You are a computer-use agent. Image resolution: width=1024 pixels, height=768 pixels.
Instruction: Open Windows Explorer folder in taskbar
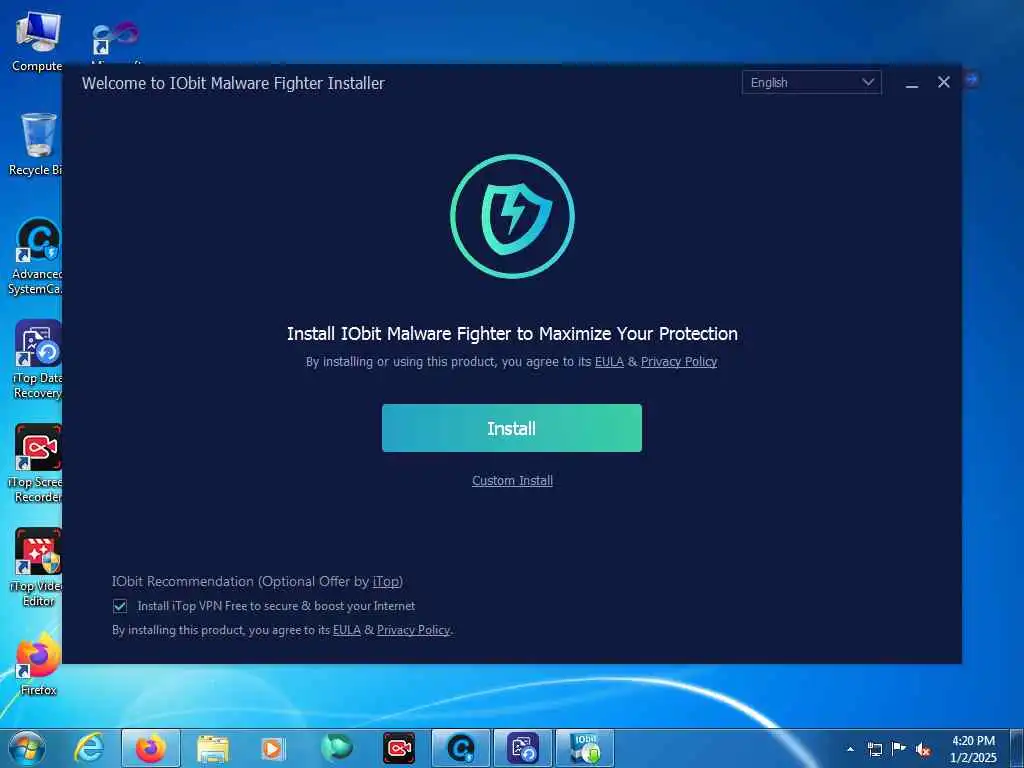point(213,748)
